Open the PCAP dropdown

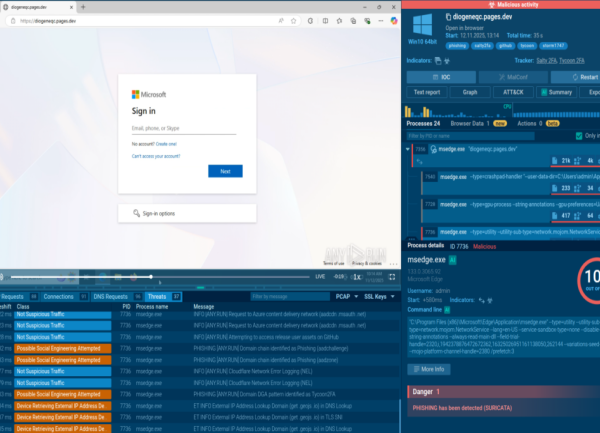tap(347, 296)
